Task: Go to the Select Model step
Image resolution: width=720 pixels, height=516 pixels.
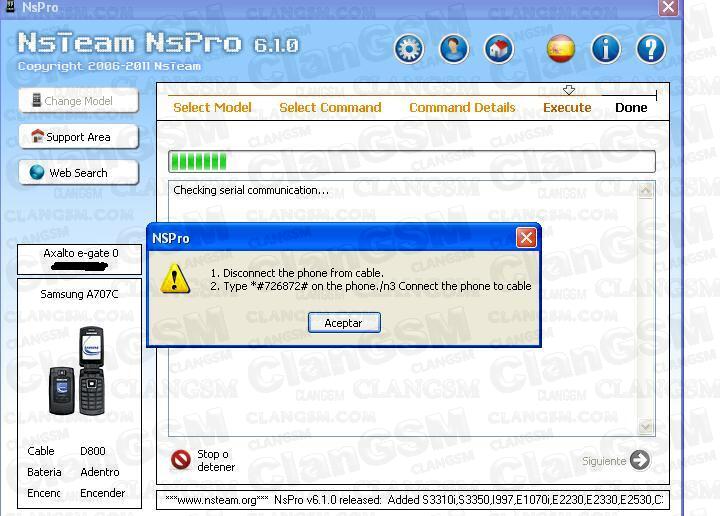Action: (x=212, y=107)
